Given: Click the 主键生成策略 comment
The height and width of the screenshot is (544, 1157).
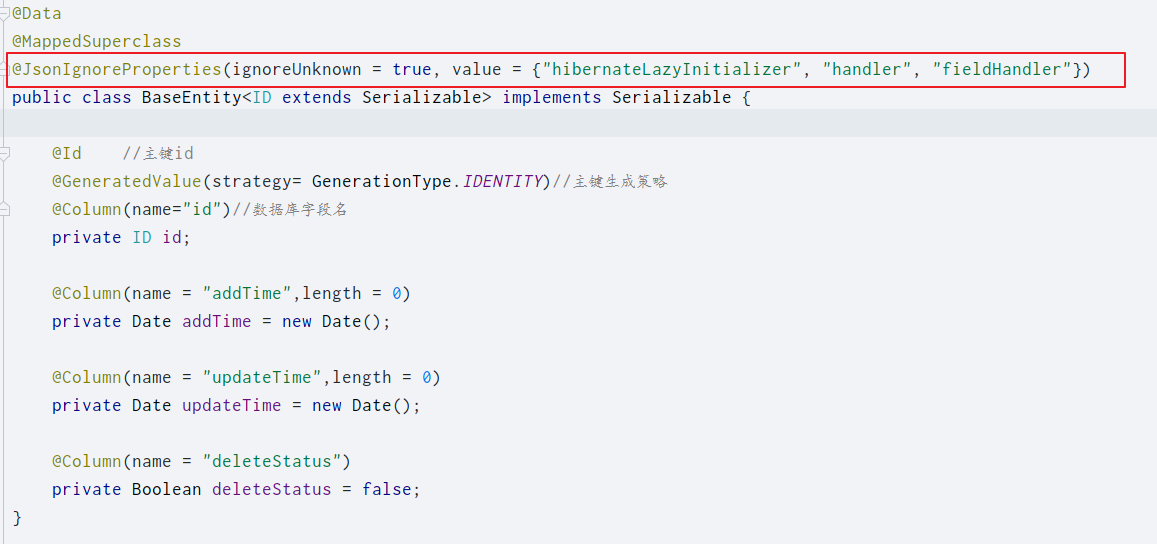Looking at the screenshot, I should [x=610, y=182].
